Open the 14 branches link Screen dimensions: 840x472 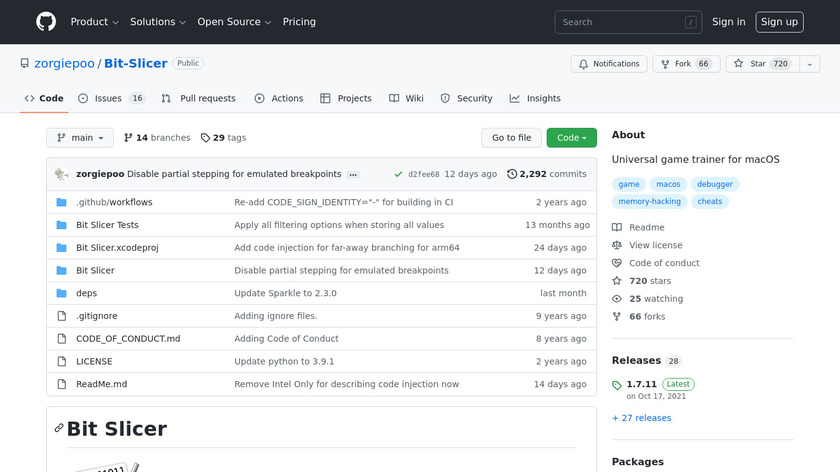click(157, 138)
